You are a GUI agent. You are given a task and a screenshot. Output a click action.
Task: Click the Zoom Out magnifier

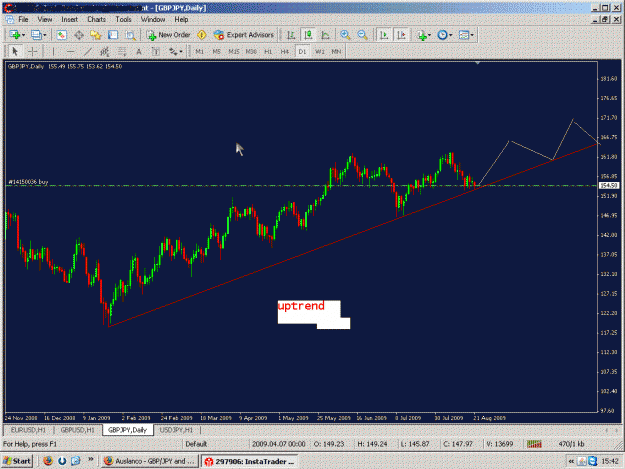tap(362, 35)
